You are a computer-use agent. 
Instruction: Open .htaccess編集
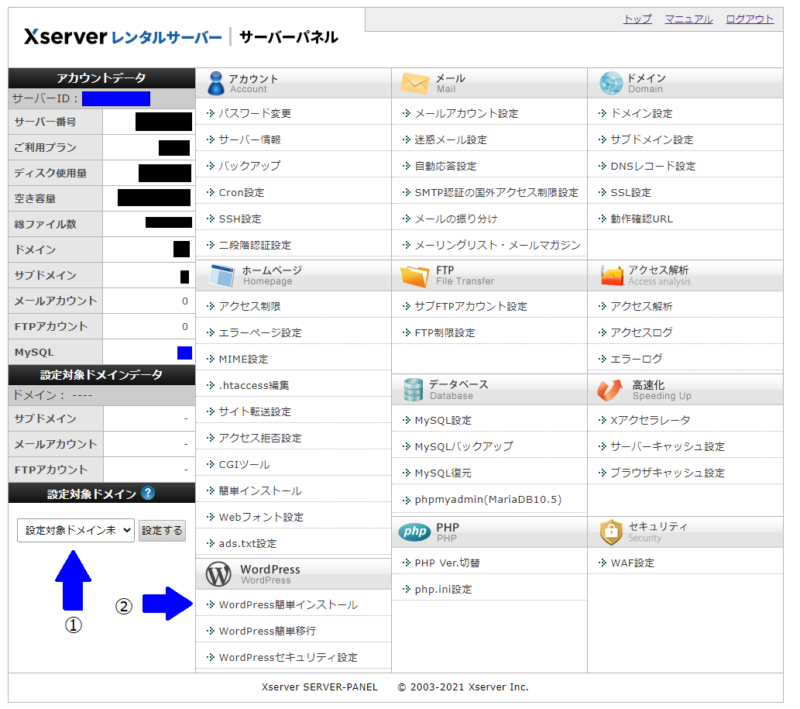tap(254, 385)
